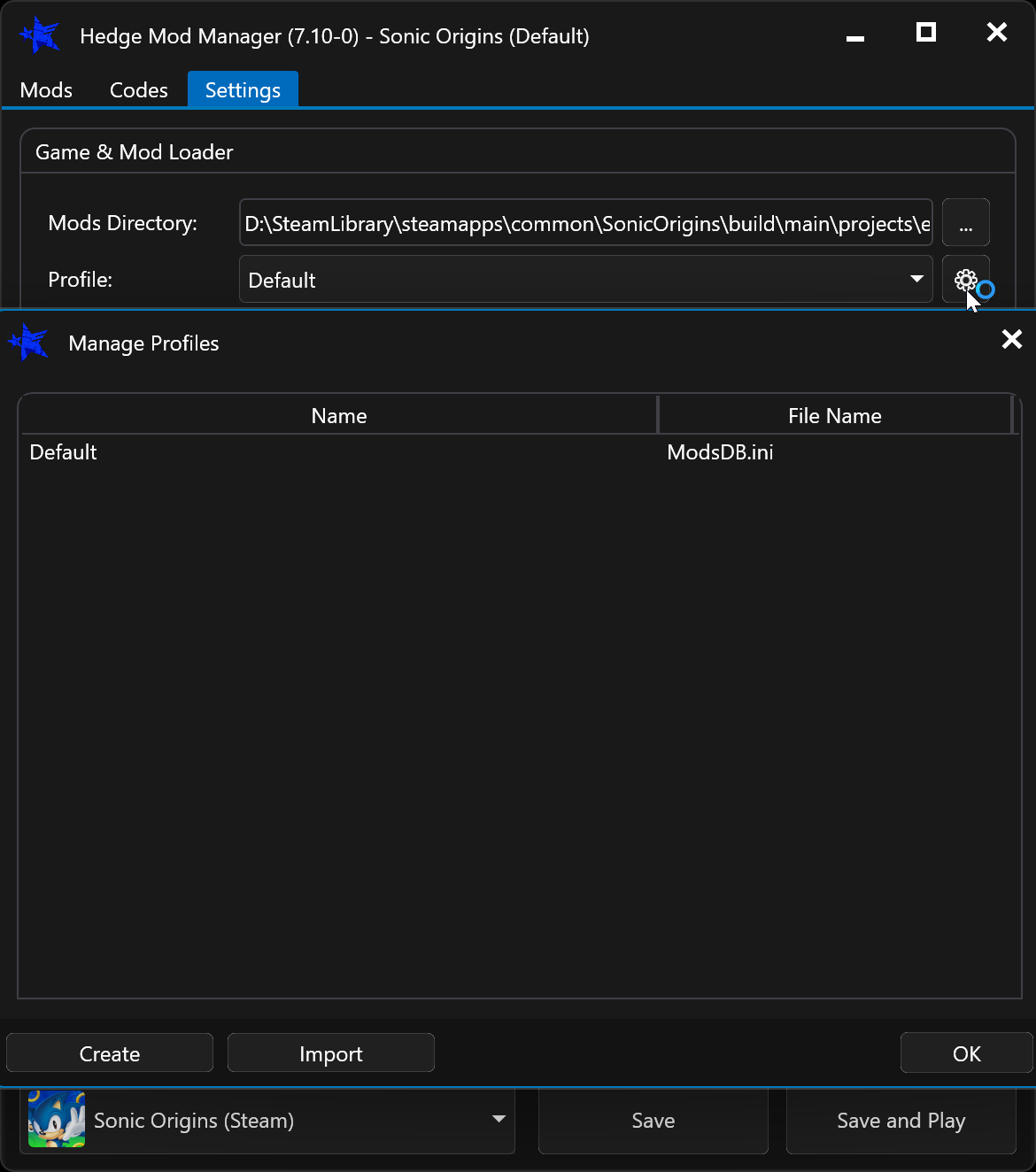Click the '...' browse icon for Mods Directory
The height and width of the screenshot is (1172, 1036).
[965, 222]
